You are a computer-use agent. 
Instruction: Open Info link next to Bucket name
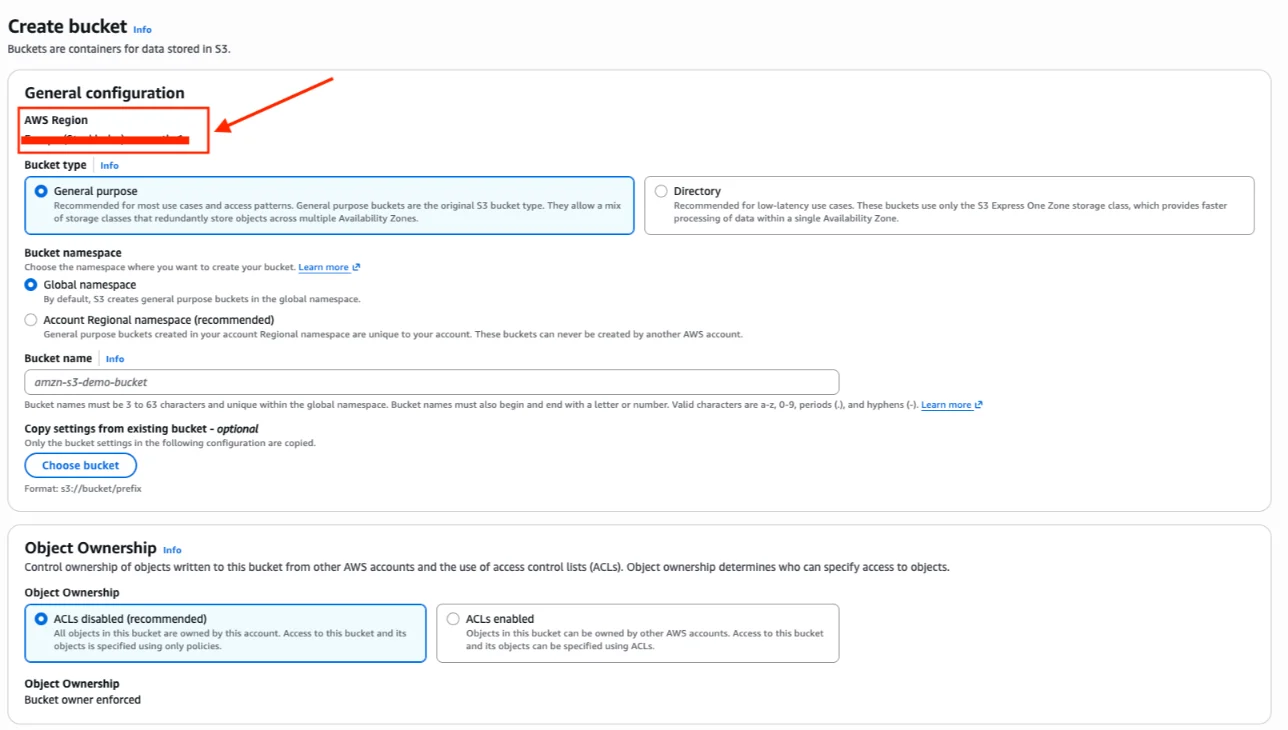[115, 359]
